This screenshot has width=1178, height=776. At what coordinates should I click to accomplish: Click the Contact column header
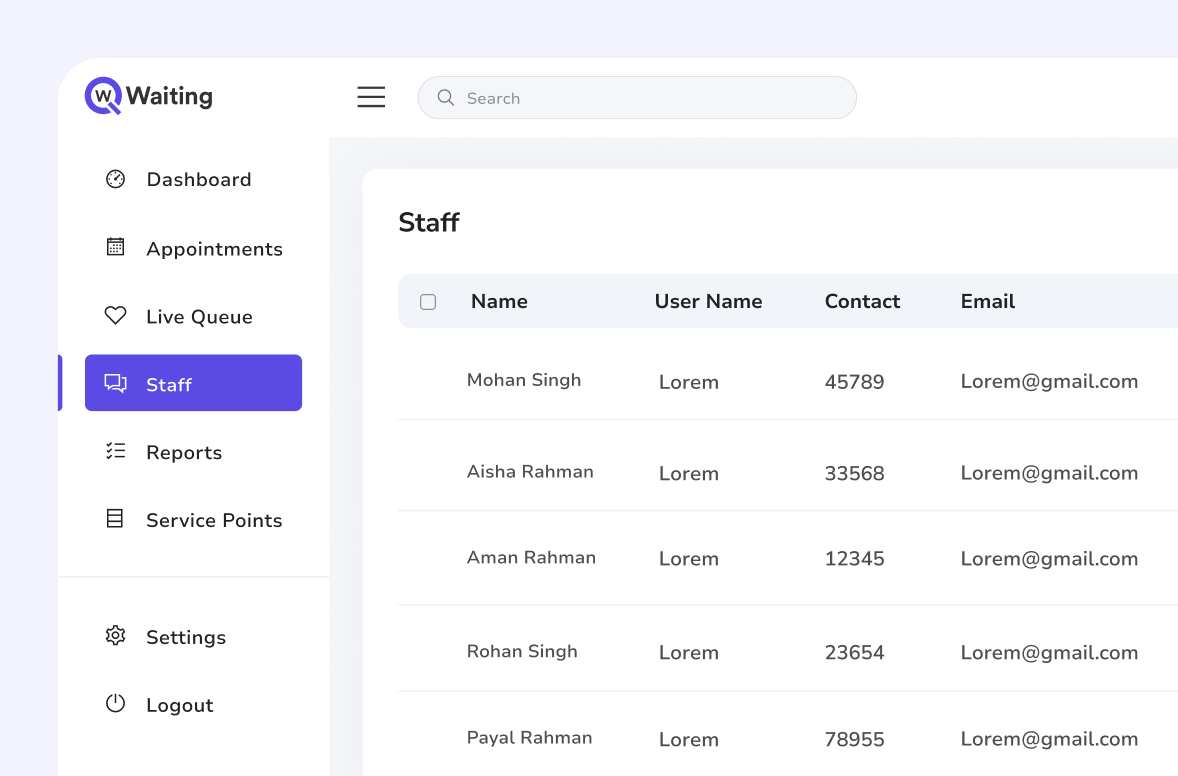862,301
